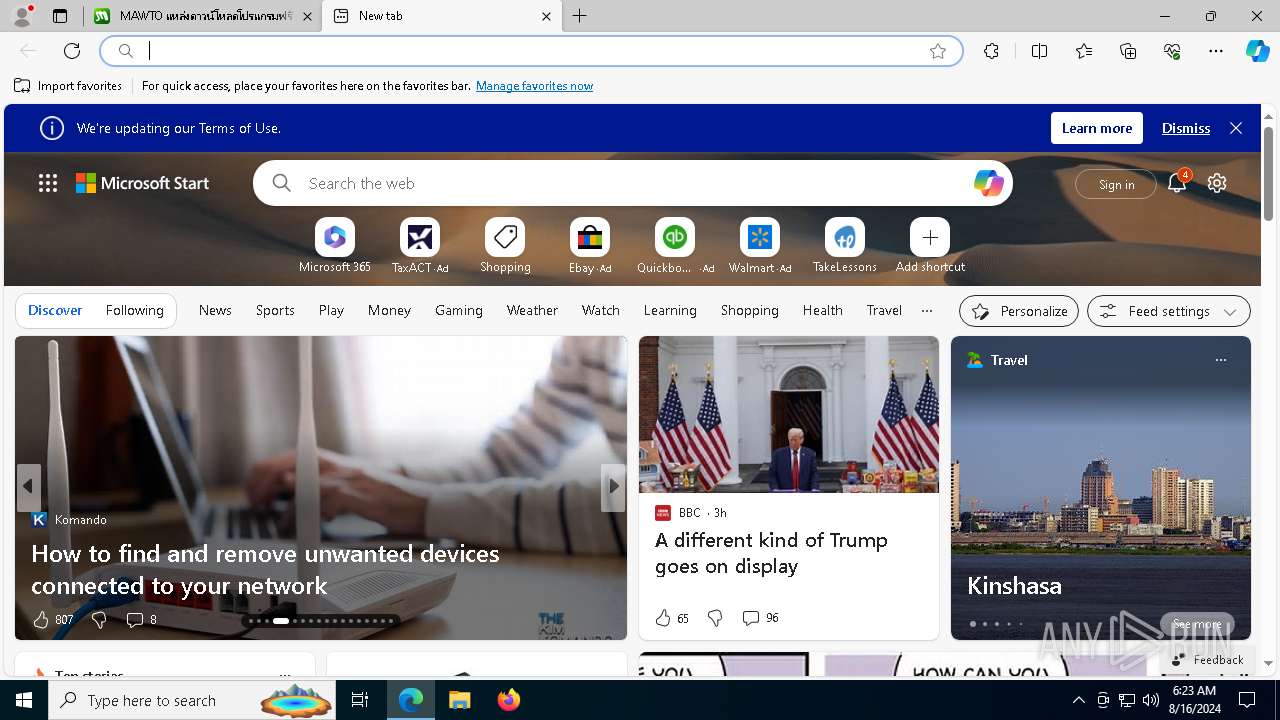
Task: Click Manage favorites now link
Action: click(x=534, y=86)
